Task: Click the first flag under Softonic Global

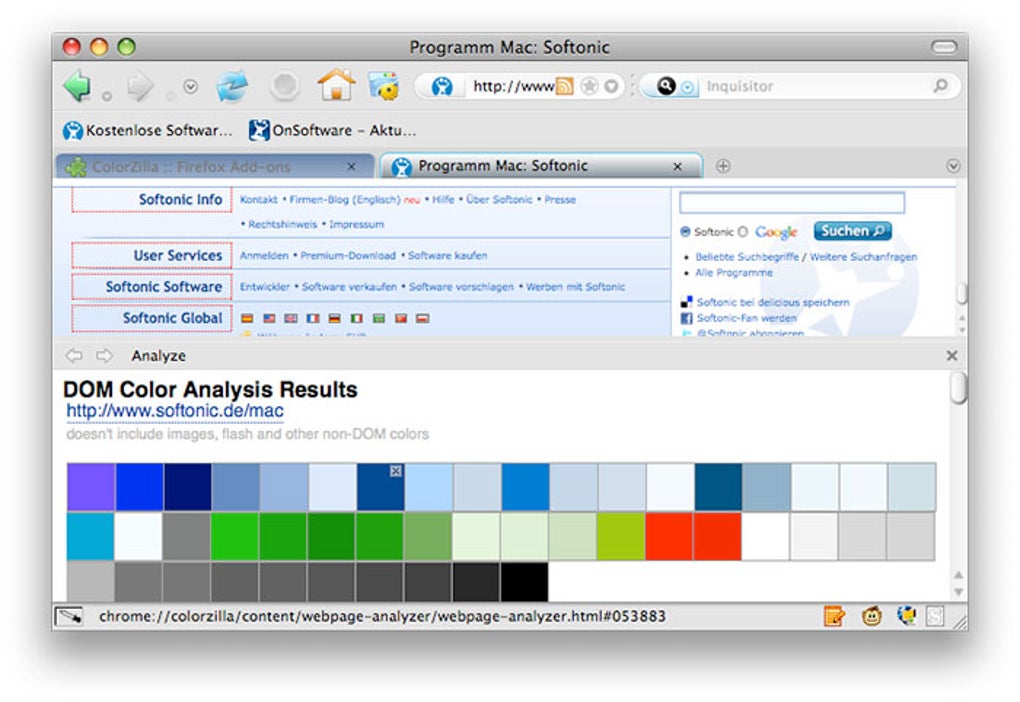Action: (247, 318)
